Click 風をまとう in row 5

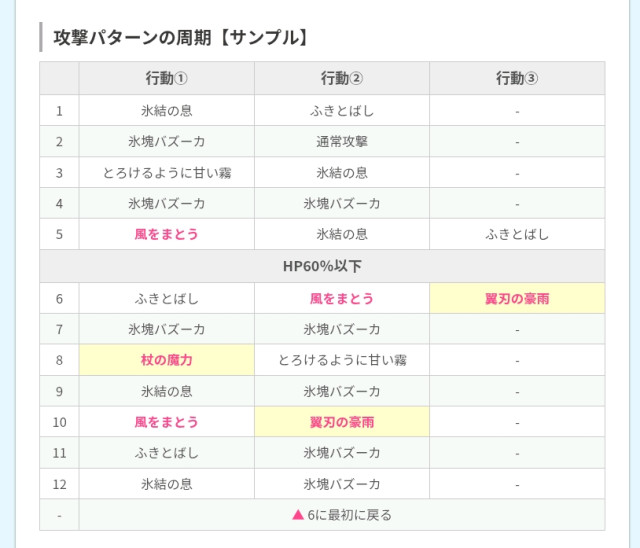click(x=167, y=234)
